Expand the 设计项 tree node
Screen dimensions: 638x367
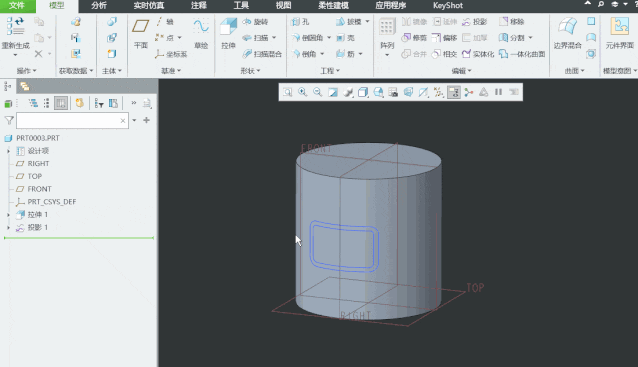9,151
